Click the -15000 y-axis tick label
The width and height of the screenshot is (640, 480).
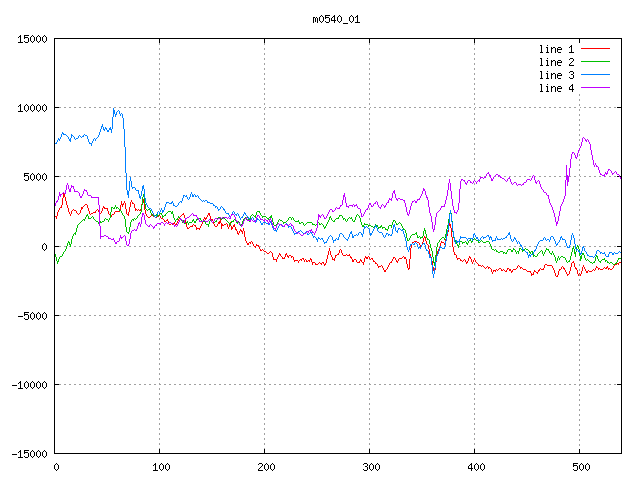[29, 453]
